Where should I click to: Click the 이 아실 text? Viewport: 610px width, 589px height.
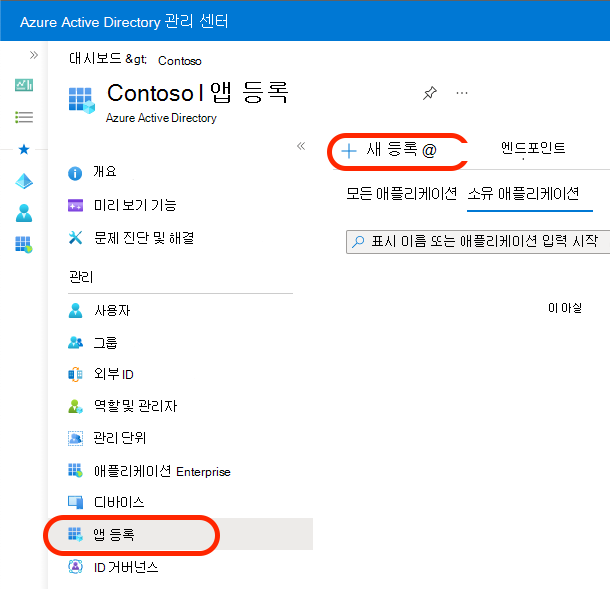pyautogui.click(x=565, y=308)
